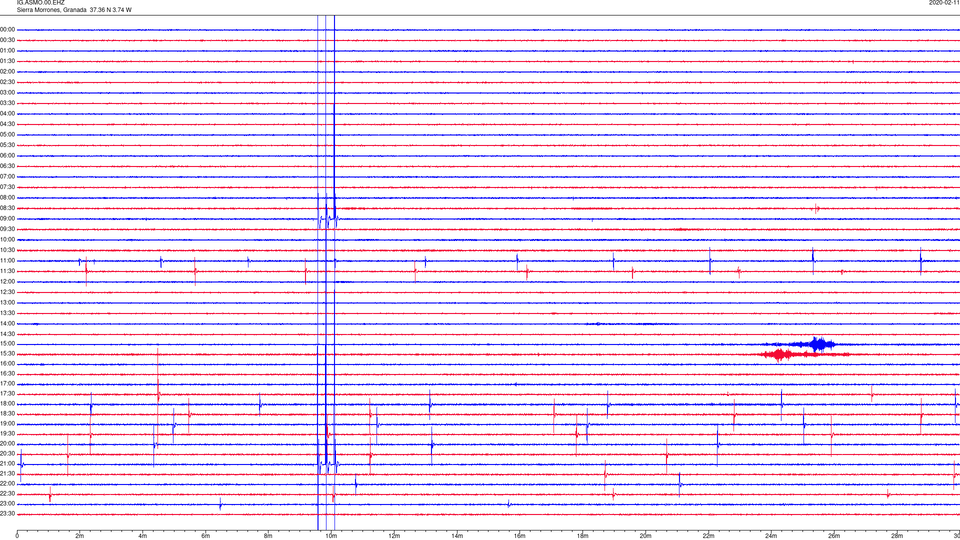Select the 01:00 trace time label

pos(8,50)
